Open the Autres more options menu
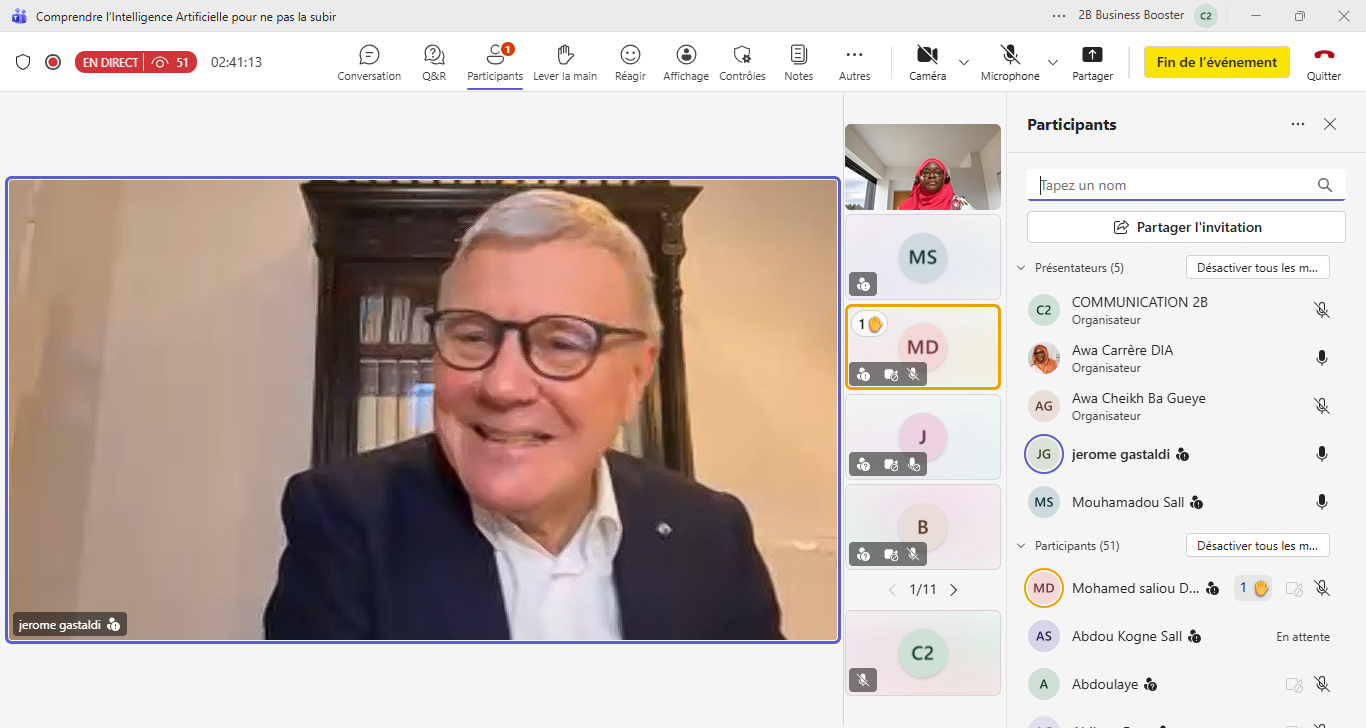The height and width of the screenshot is (728, 1366). pyautogui.click(x=854, y=62)
